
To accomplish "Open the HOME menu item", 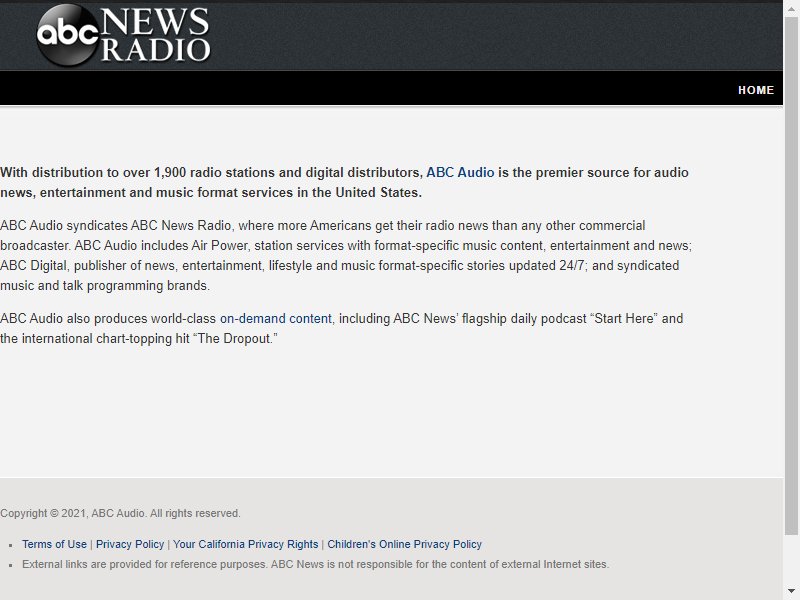I will [x=756, y=90].
